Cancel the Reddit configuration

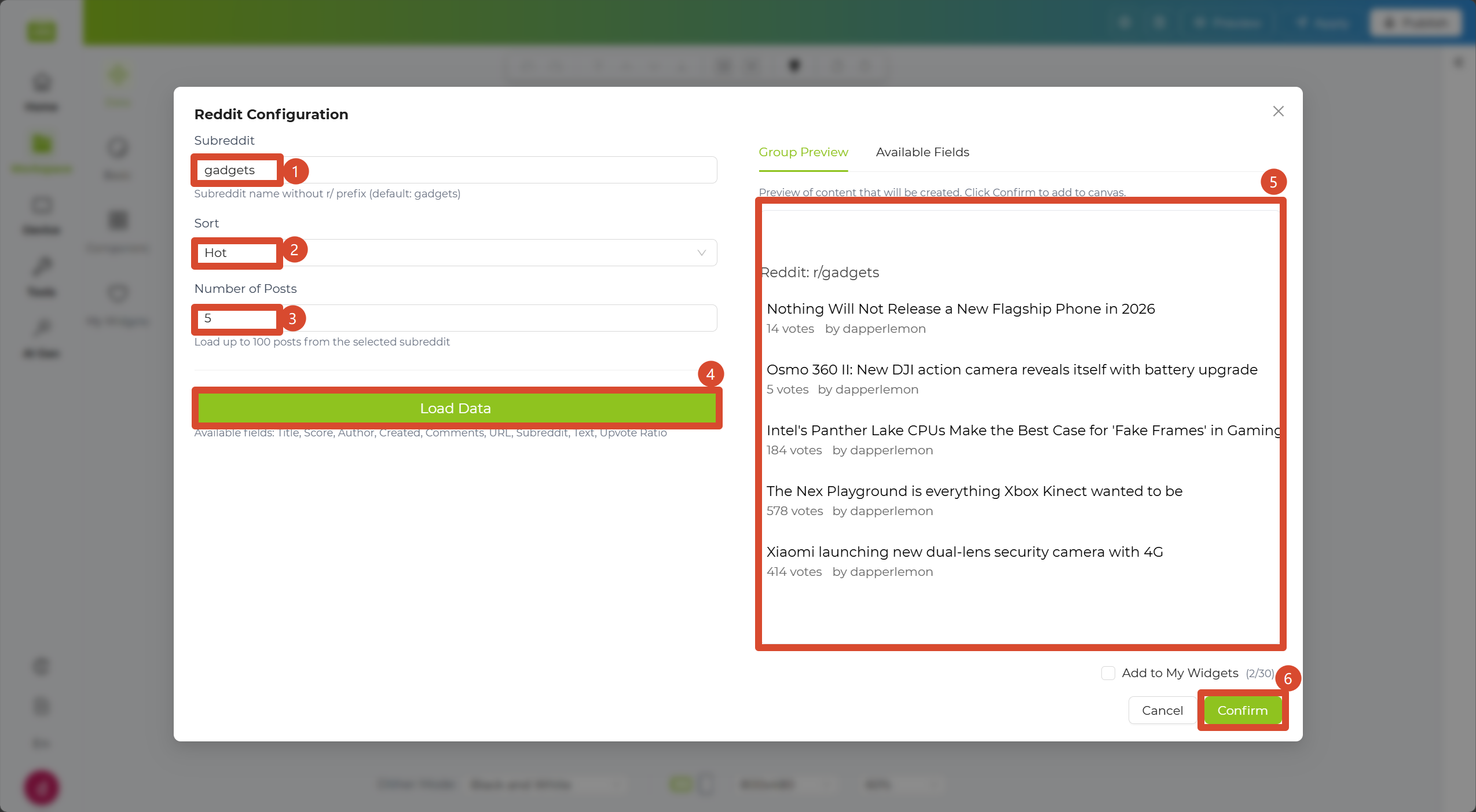click(x=1162, y=711)
